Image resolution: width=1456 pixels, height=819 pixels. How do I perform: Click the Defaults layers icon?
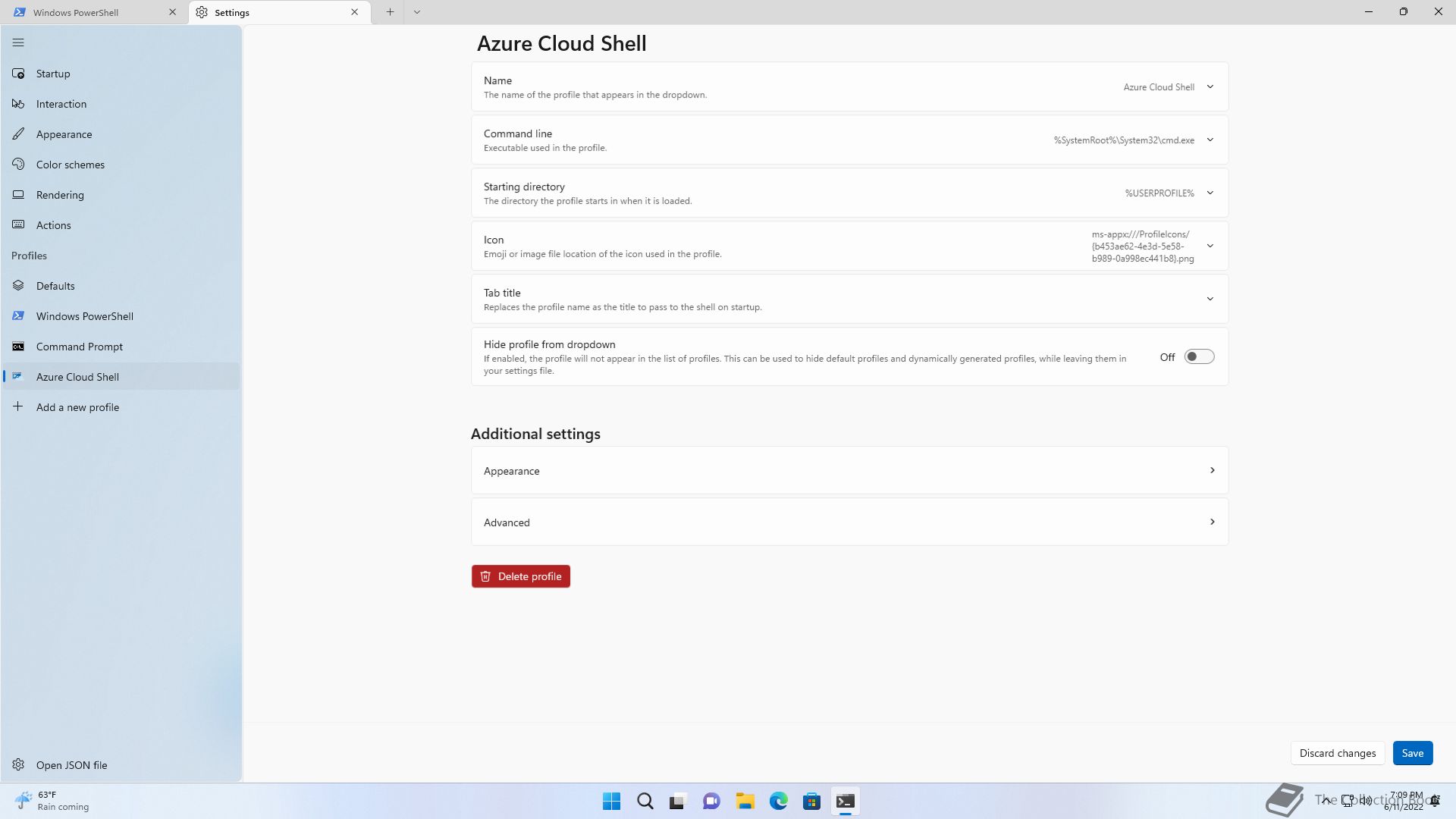(18, 286)
